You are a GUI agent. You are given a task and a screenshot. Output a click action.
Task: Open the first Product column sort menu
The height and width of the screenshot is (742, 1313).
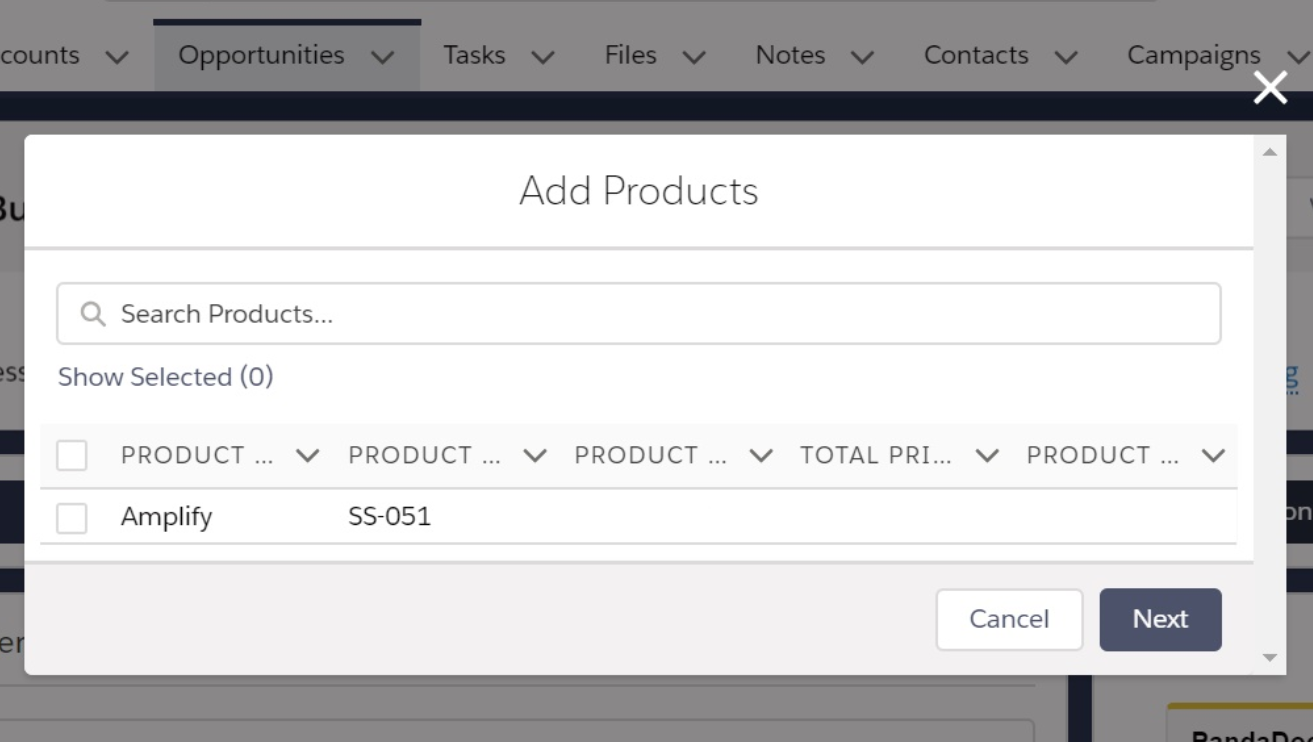point(308,456)
